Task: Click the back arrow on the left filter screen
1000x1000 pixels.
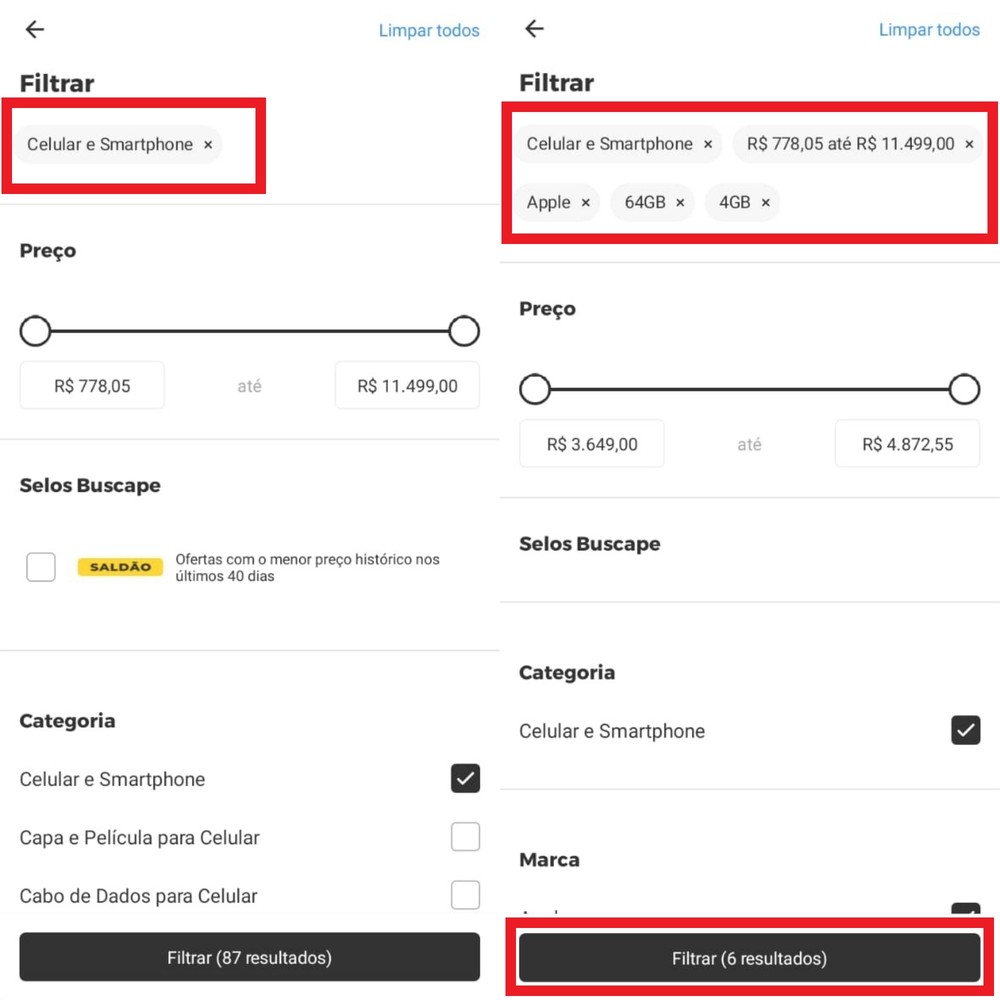Action: point(34,29)
